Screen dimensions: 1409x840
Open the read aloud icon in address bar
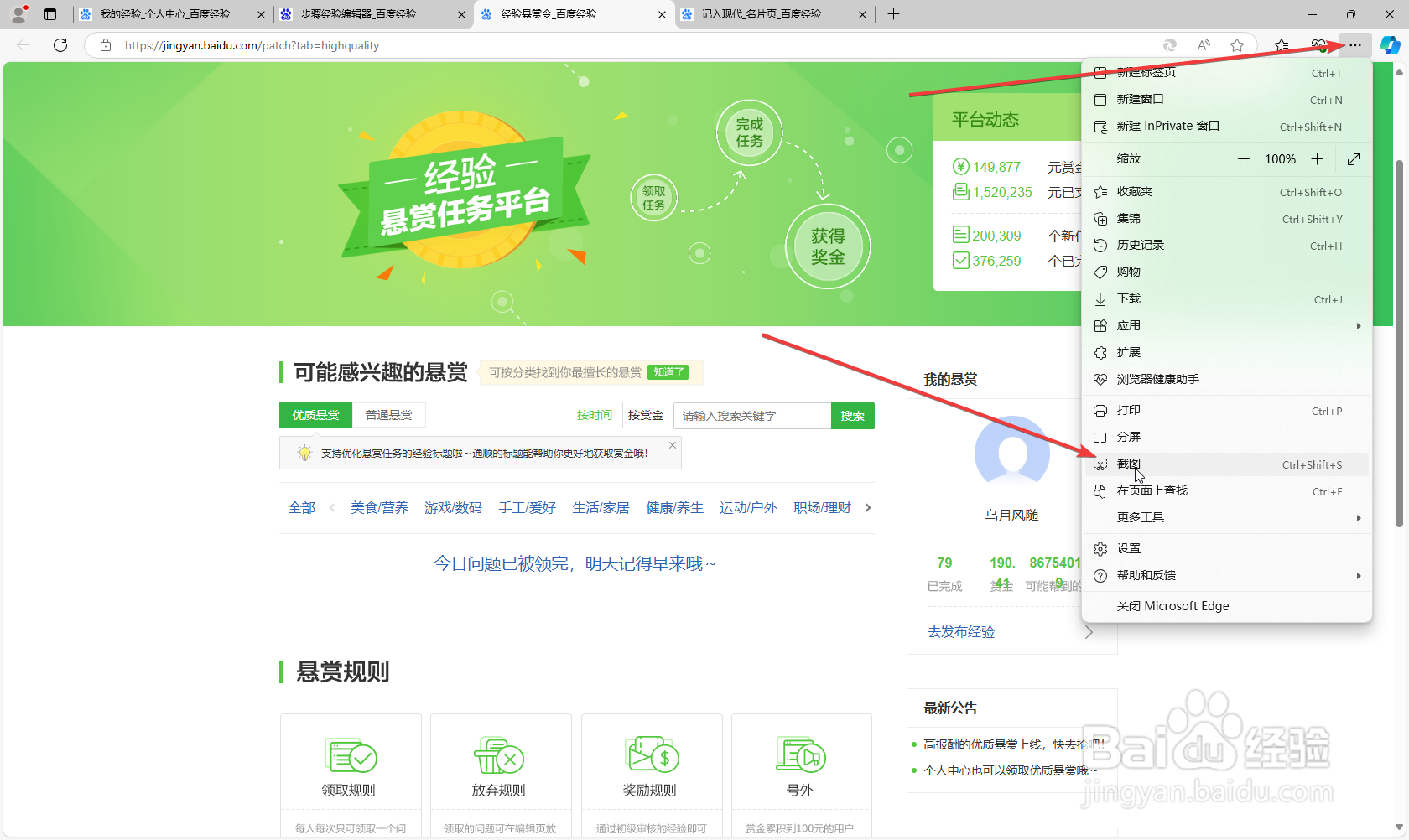1204,45
